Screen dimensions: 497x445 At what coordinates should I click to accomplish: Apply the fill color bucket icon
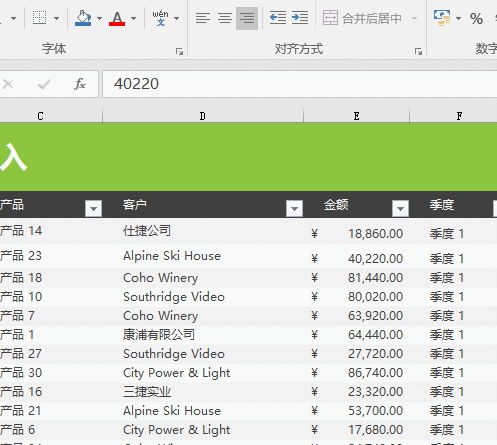tap(83, 18)
